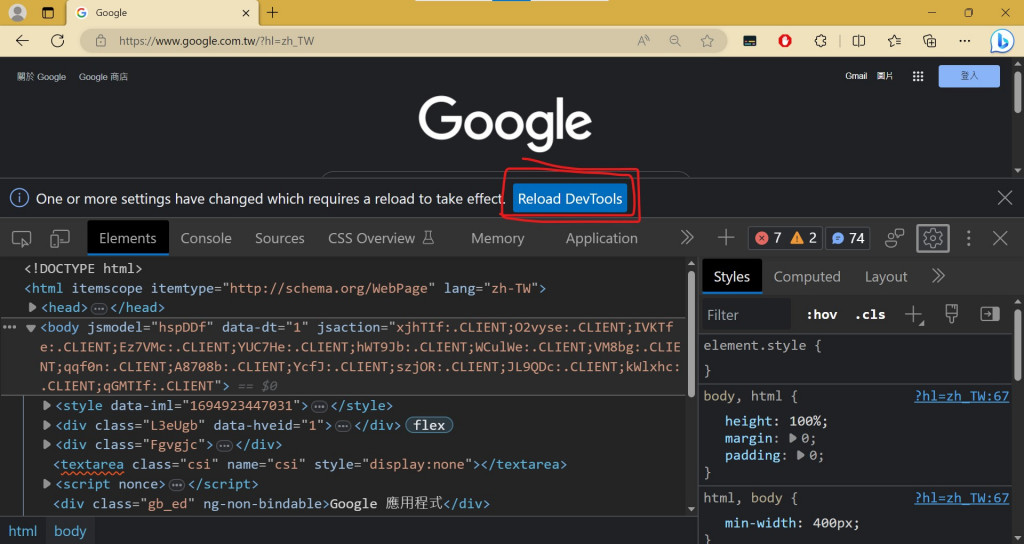This screenshot has height=544, width=1024.
Task: Dismiss the reload notification bar
Action: point(1004,198)
